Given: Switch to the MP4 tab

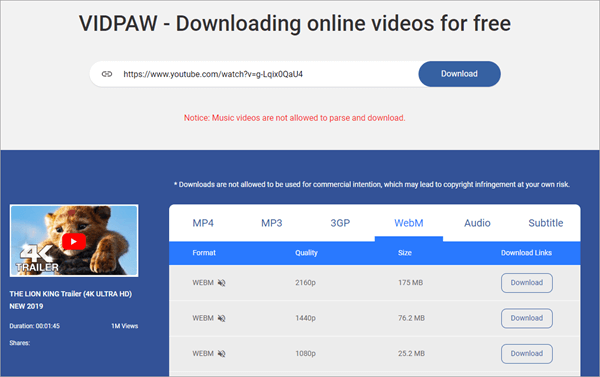Looking at the screenshot, I should (203, 223).
